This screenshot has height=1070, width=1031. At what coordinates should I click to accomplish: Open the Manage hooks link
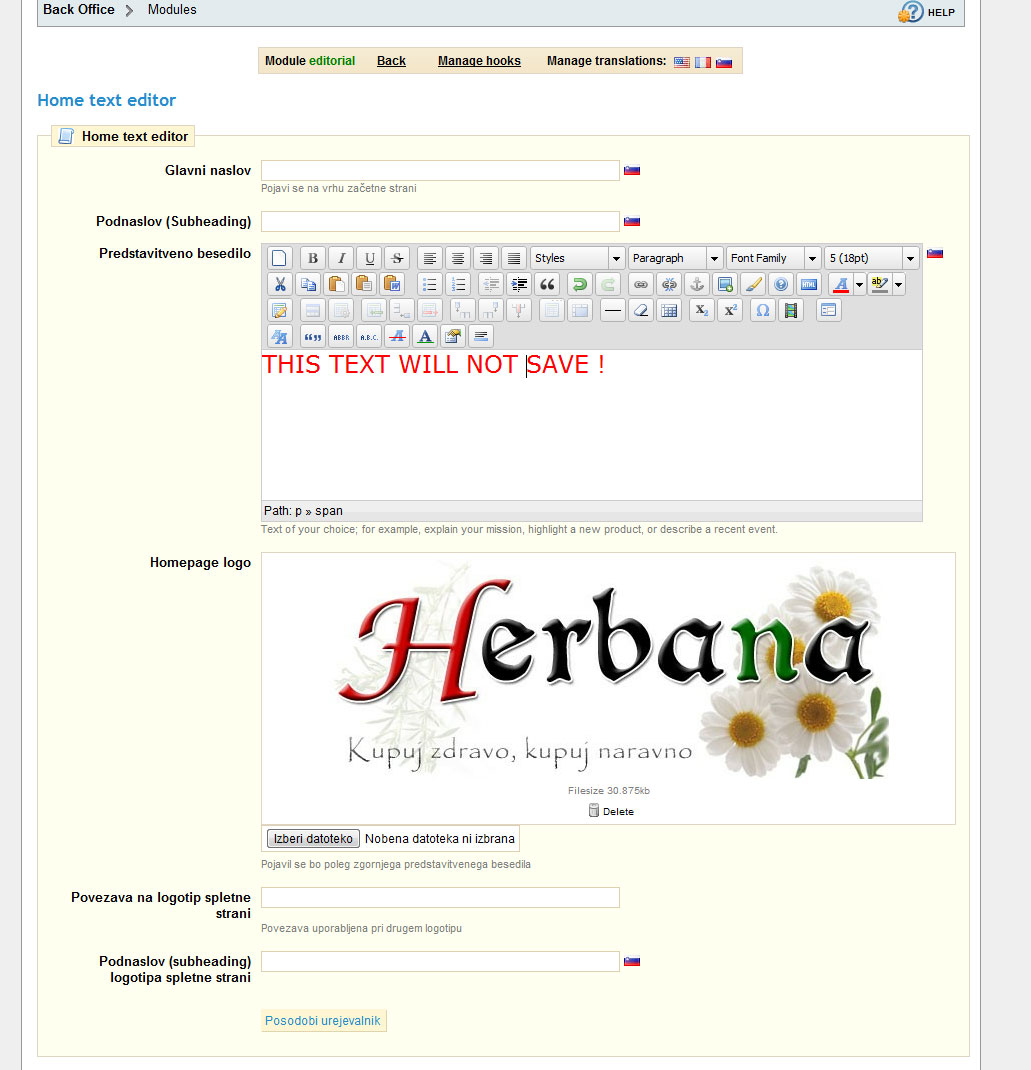[479, 61]
